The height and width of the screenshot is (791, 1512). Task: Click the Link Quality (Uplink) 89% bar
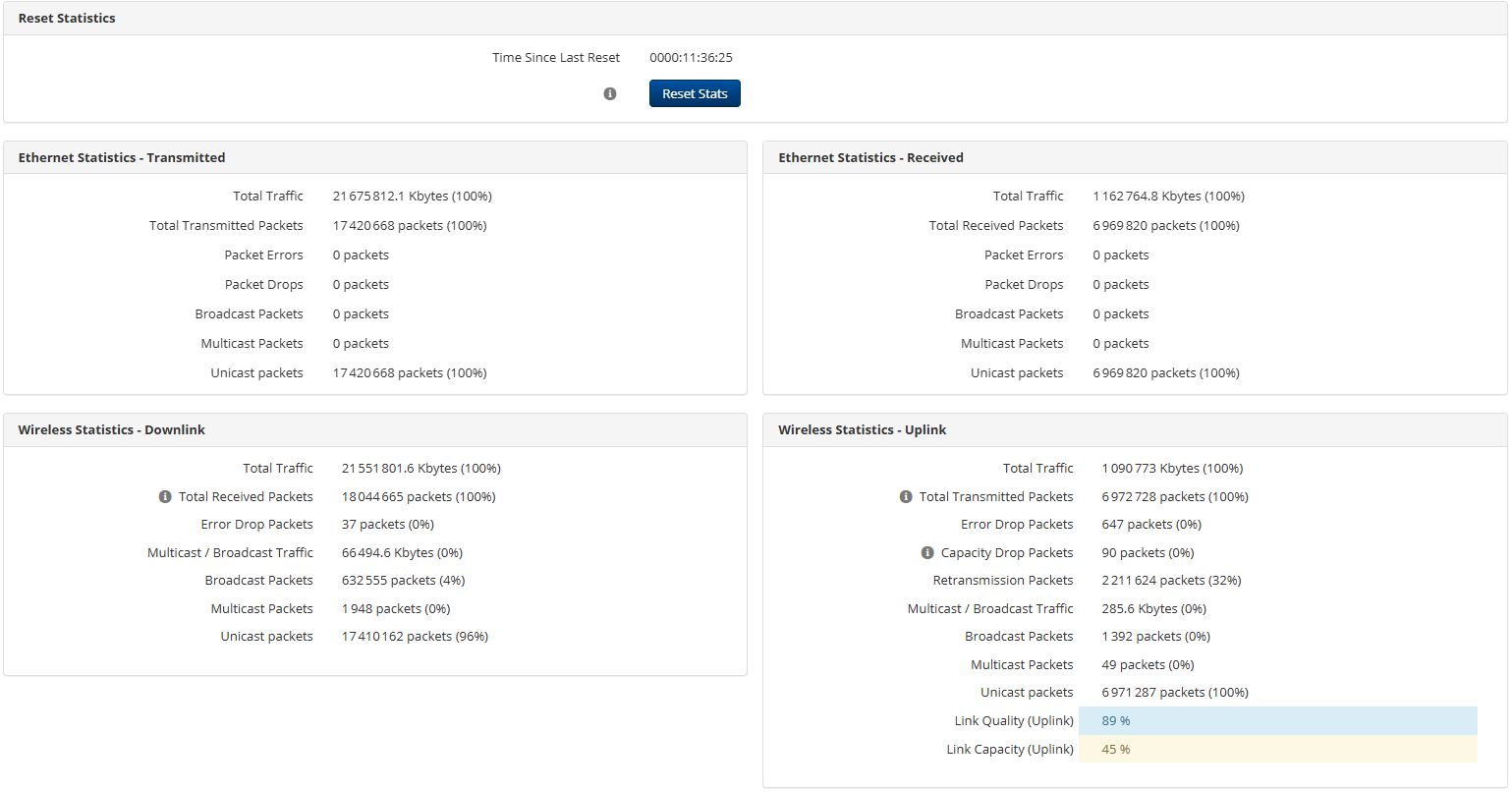coord(1277,720)
